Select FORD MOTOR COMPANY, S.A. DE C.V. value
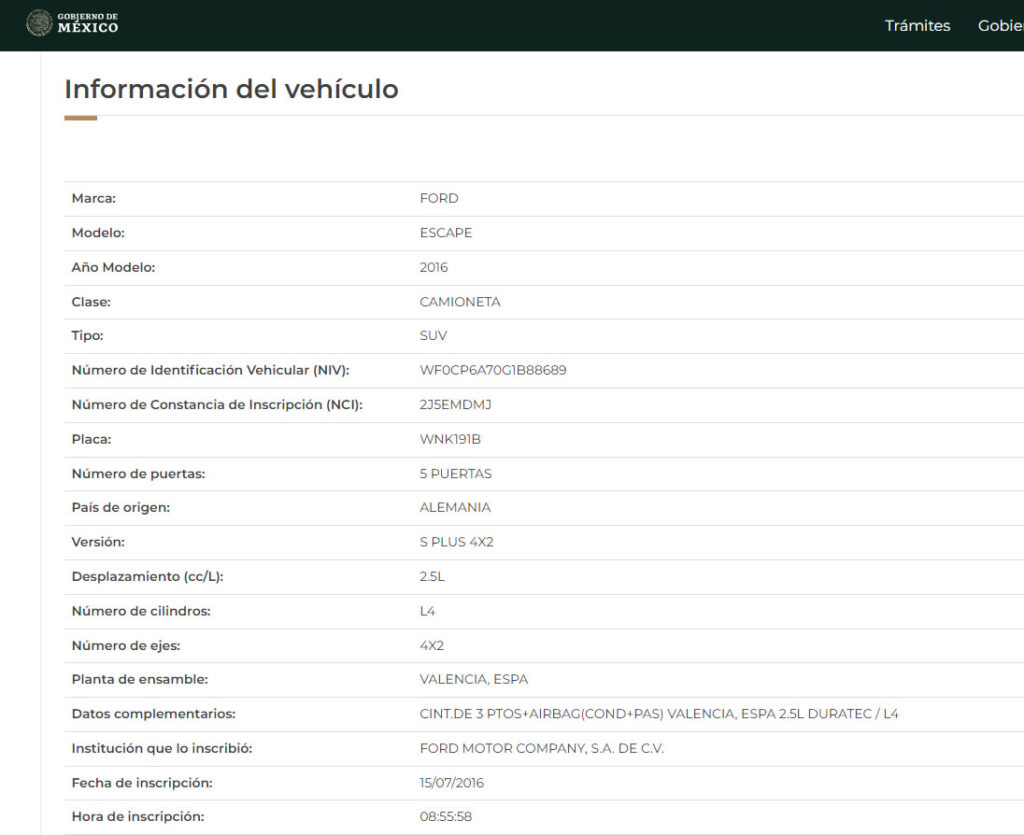This screenshot has height=835, width=1024. (541, 748)
